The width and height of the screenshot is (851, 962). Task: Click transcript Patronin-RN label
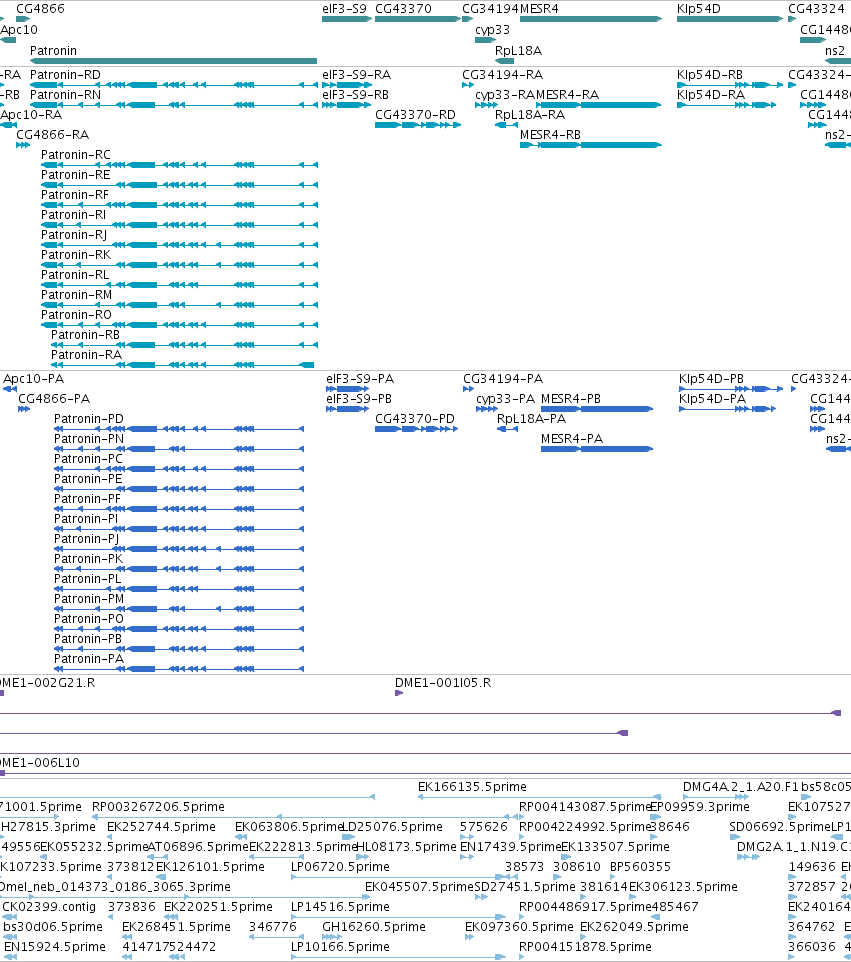[x=65, y=94]
